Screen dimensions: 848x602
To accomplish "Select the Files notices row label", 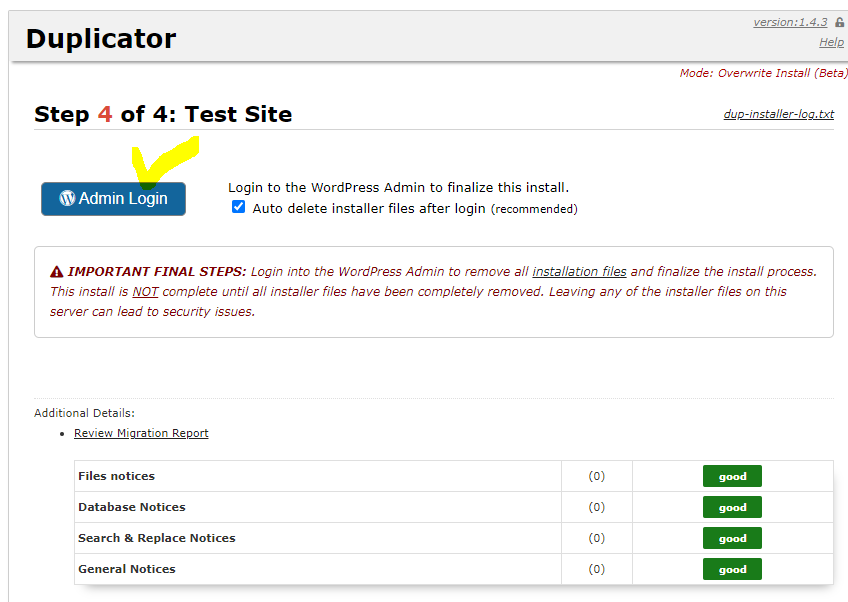I will (116, 476).
